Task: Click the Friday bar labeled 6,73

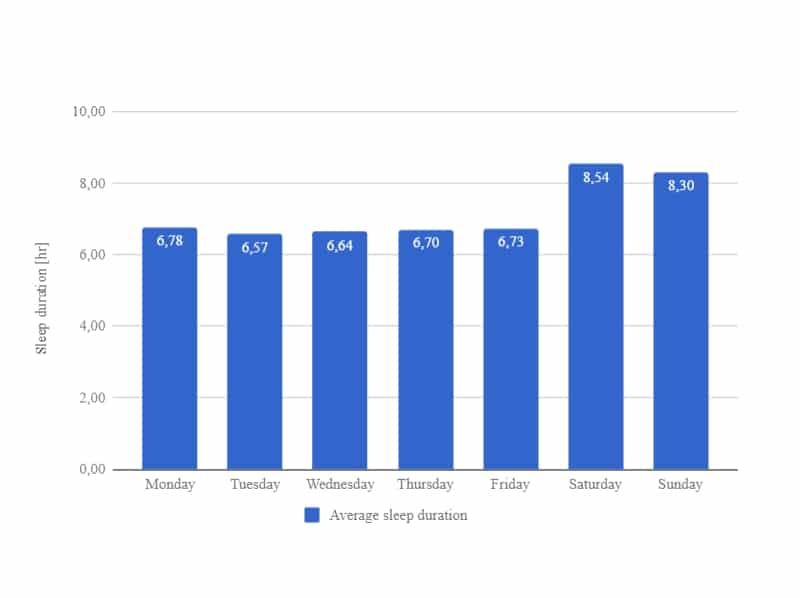Action: (511, 350)
